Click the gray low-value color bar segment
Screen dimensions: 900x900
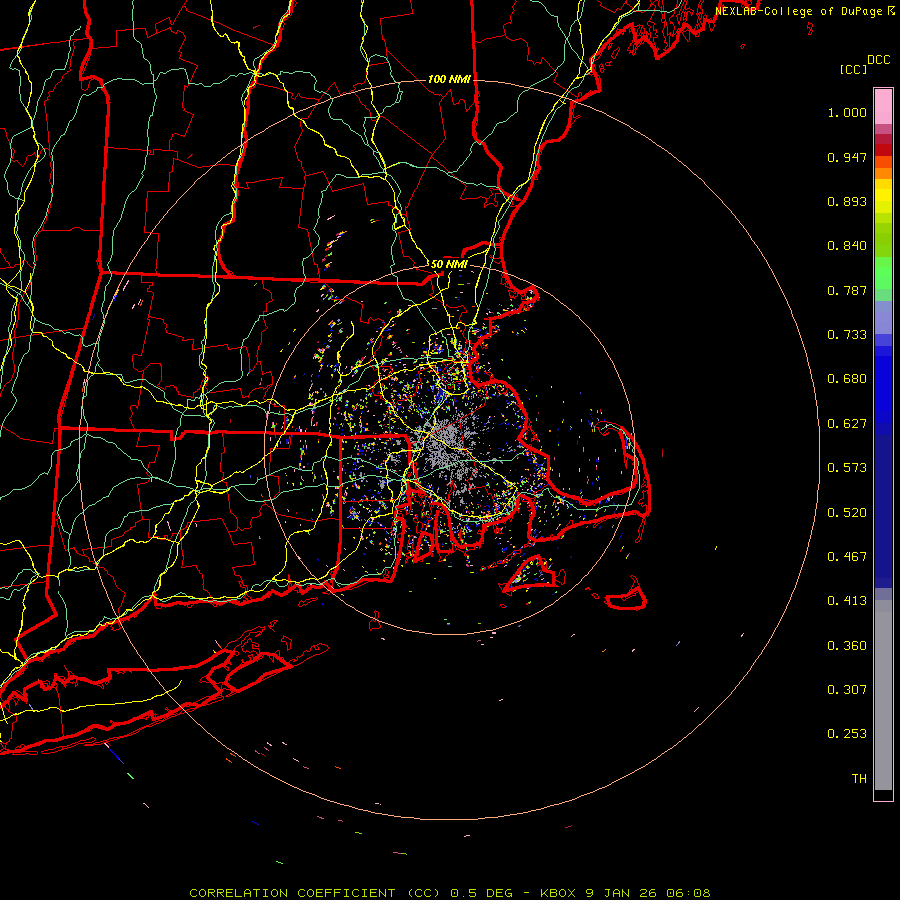coord(883,695)
